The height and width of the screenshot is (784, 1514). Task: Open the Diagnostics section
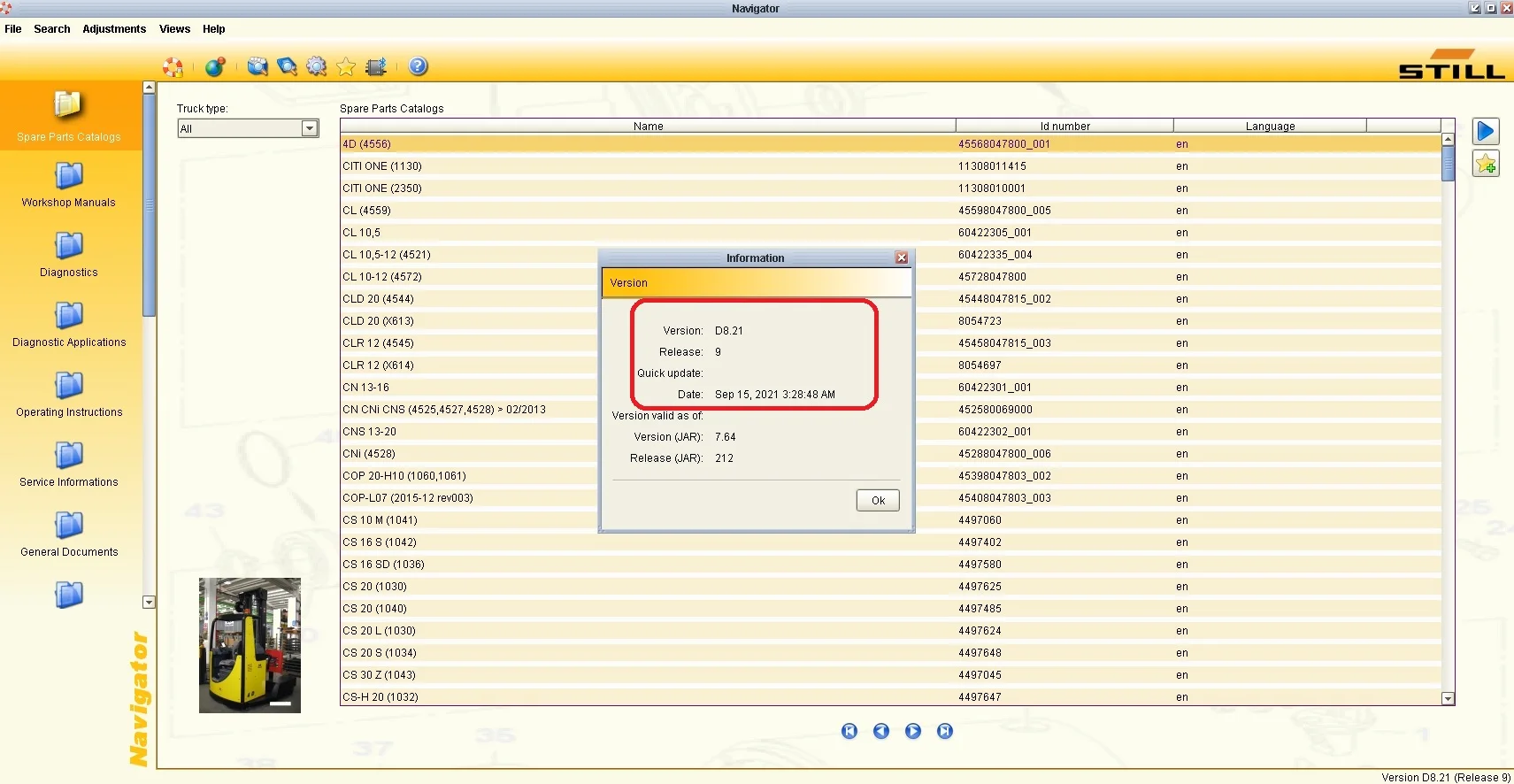point(69,256)
